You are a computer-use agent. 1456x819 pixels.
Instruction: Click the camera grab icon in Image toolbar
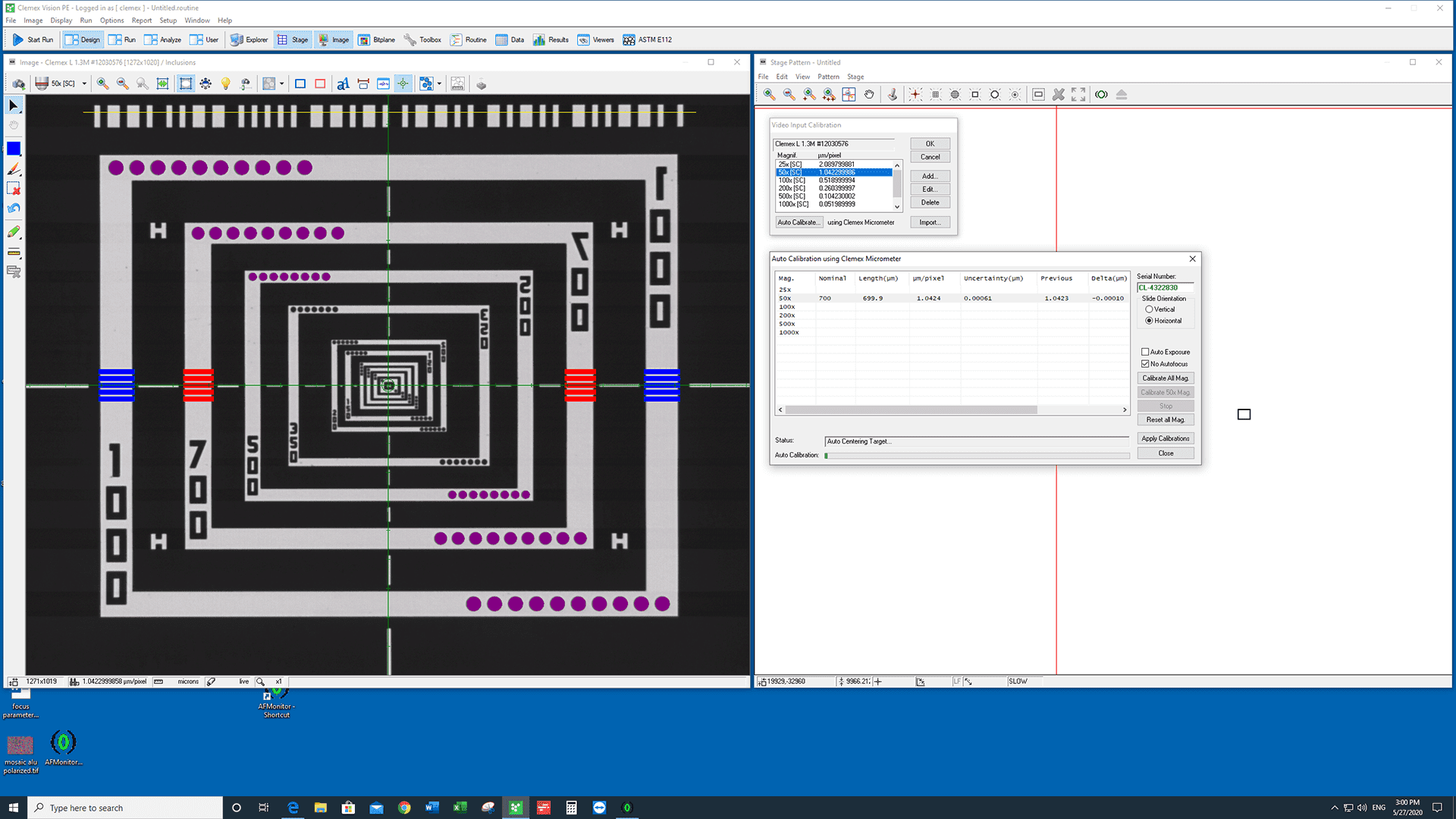click(x=18, y=83)
